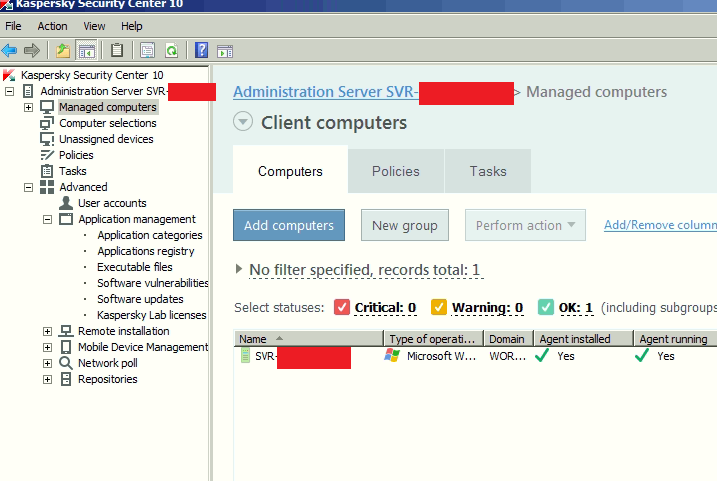Open the Help menu
This screenshot has height=481, width=717.
coord(132,26)
